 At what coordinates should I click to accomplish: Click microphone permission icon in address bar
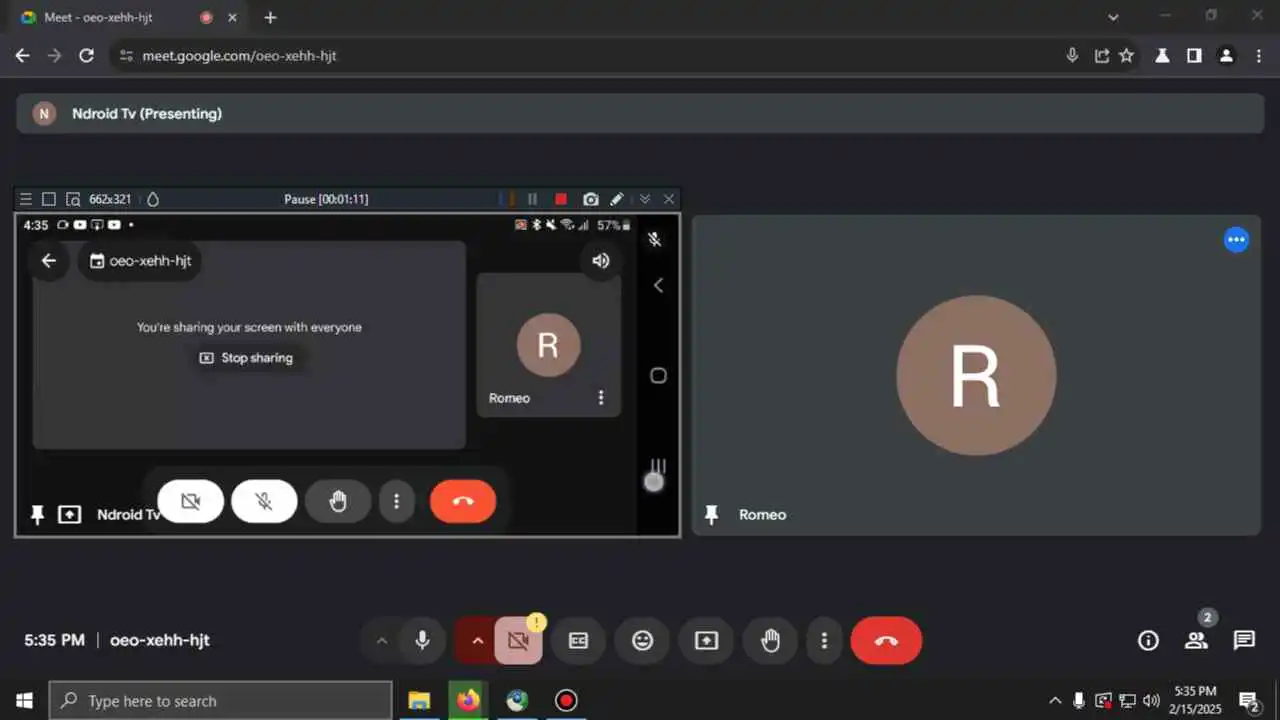(1072, 56)
